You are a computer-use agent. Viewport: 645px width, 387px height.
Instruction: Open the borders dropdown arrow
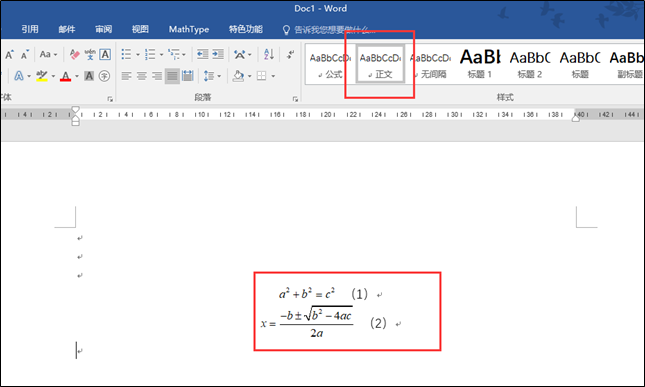tap(273, 76)
